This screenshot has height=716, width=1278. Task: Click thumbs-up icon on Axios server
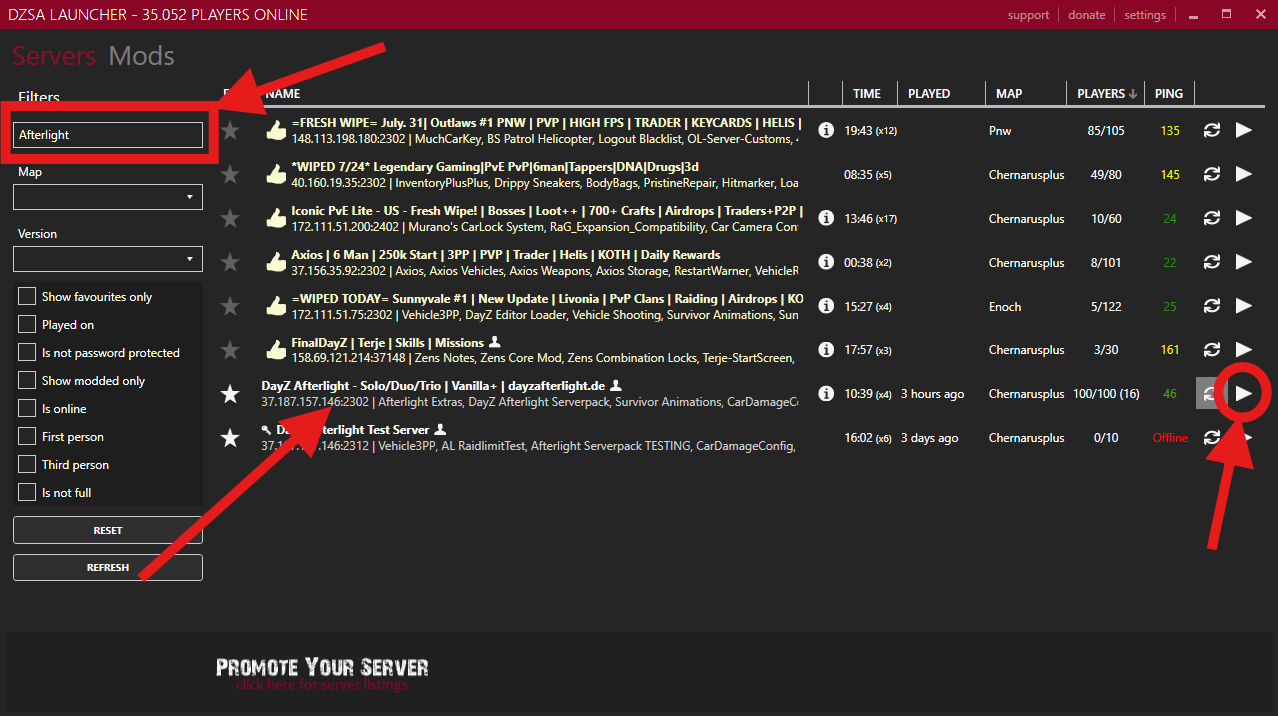click(275, 262)
